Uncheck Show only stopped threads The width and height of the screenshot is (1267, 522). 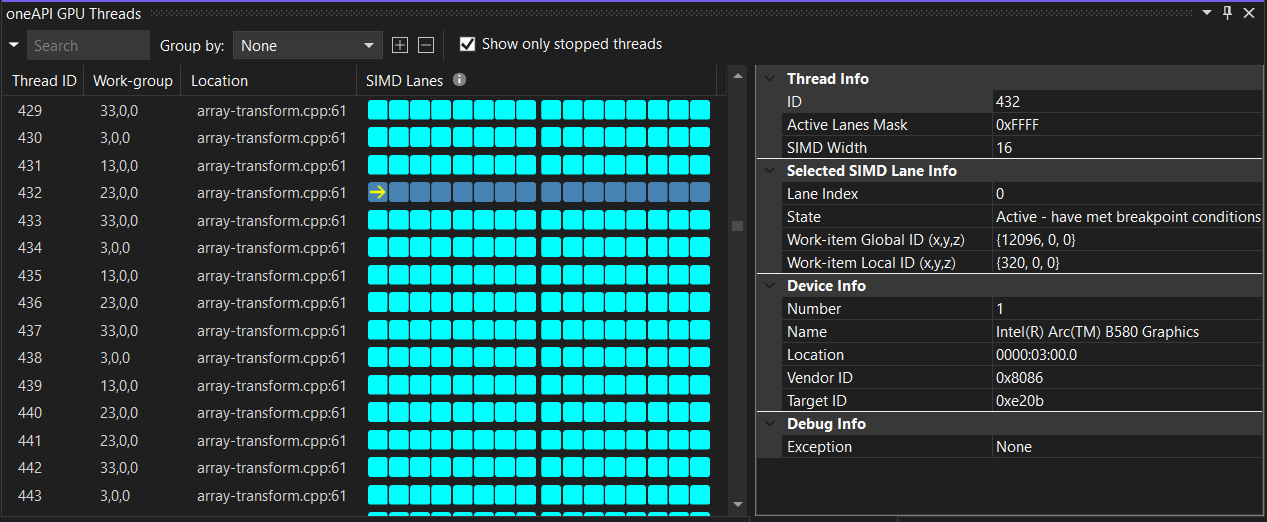pyautogui.click(x=467, y=44)
